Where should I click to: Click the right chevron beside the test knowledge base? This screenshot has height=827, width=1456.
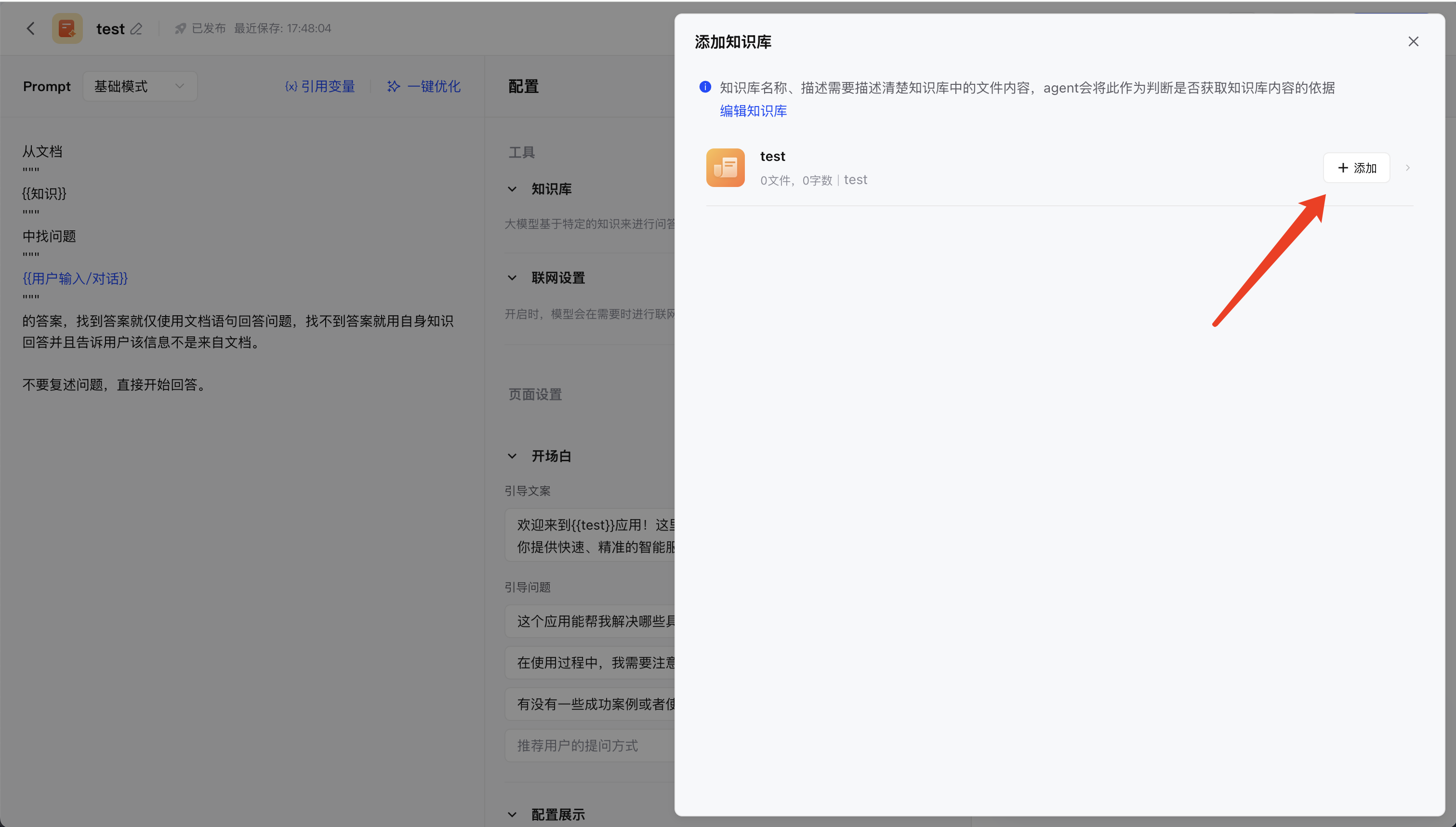point(1407,167)
